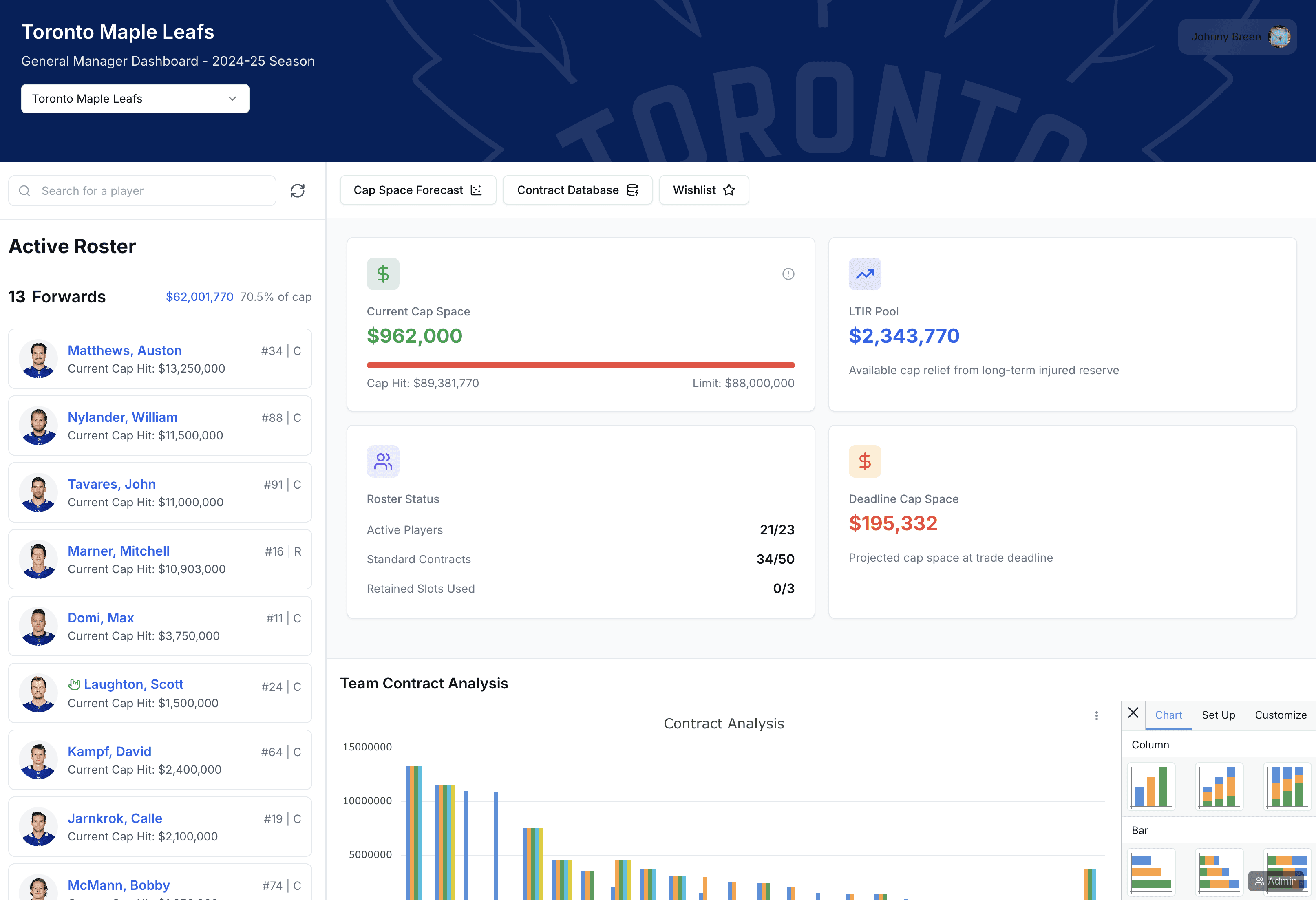This screenshot has height=900, width=1316.
Task: Open the Jarnkrok, Calle player link
Action: 115,818
